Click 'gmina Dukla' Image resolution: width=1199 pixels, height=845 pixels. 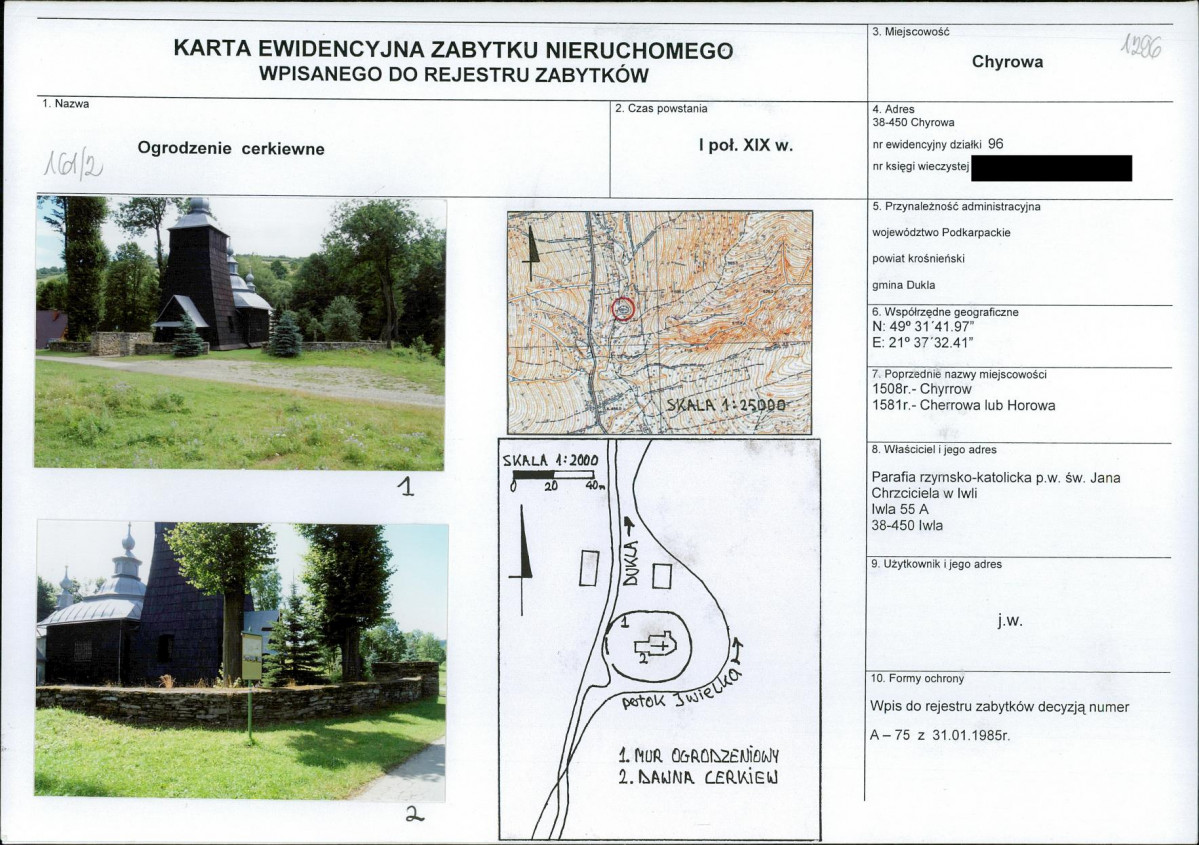coord(903,285)
